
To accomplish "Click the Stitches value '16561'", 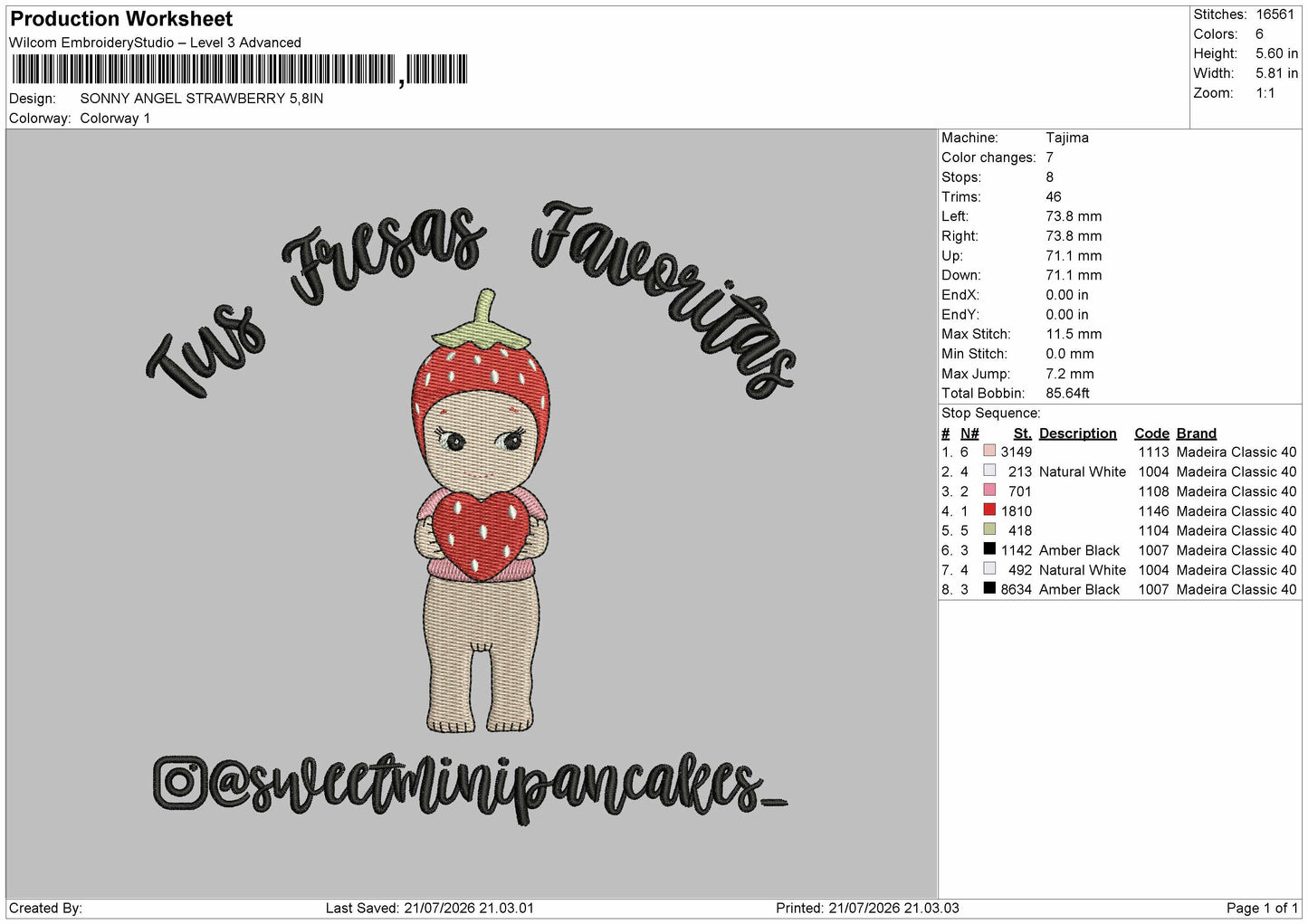I will click(1276, 14).
